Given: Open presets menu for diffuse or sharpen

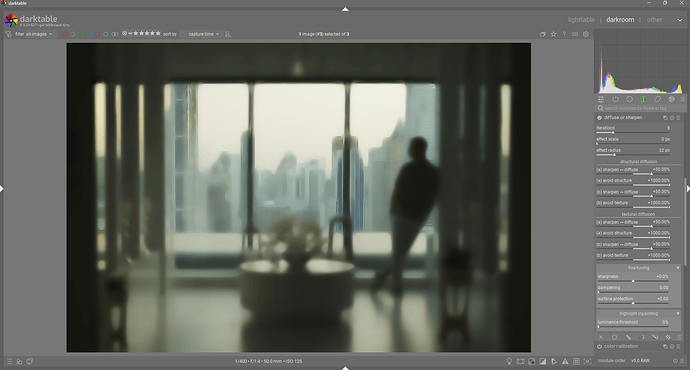Looking at the screenshot, I should pyautogui.click(x=678, y=118).
